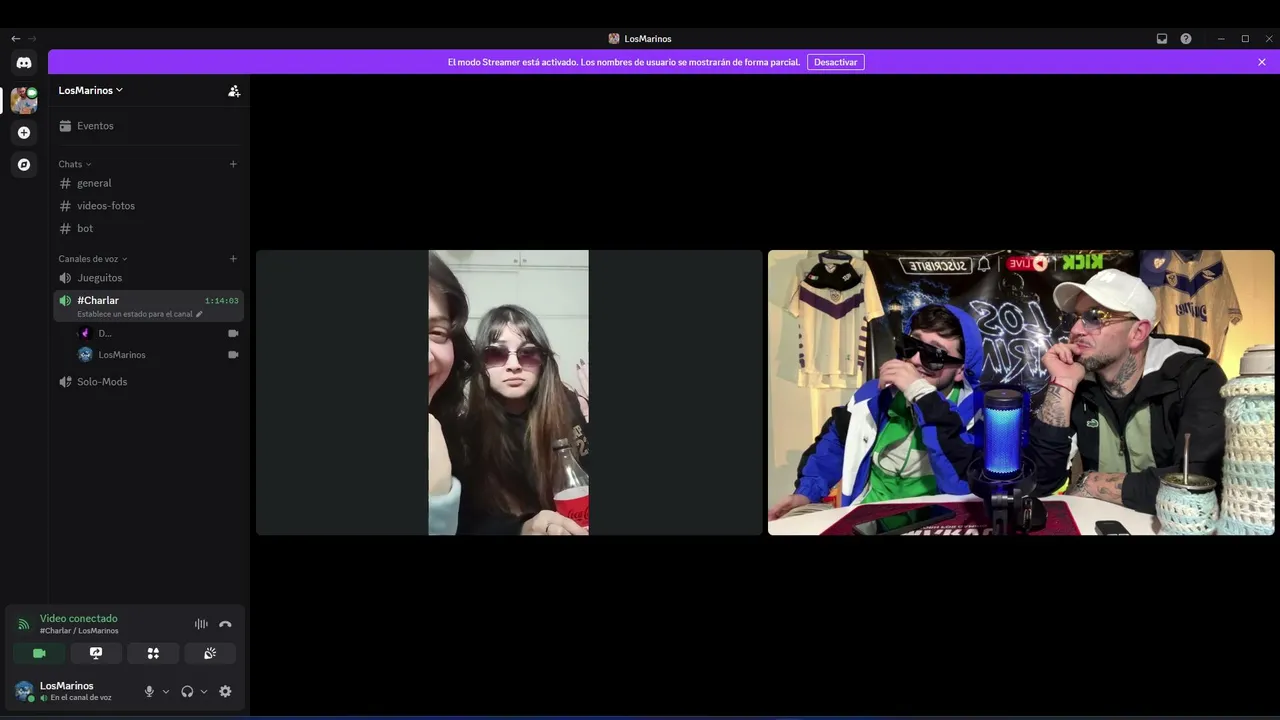The width and height of the screenshot is (1280, 720).
Task: Select the #Charlar voice channel
Action: (149, 306)
